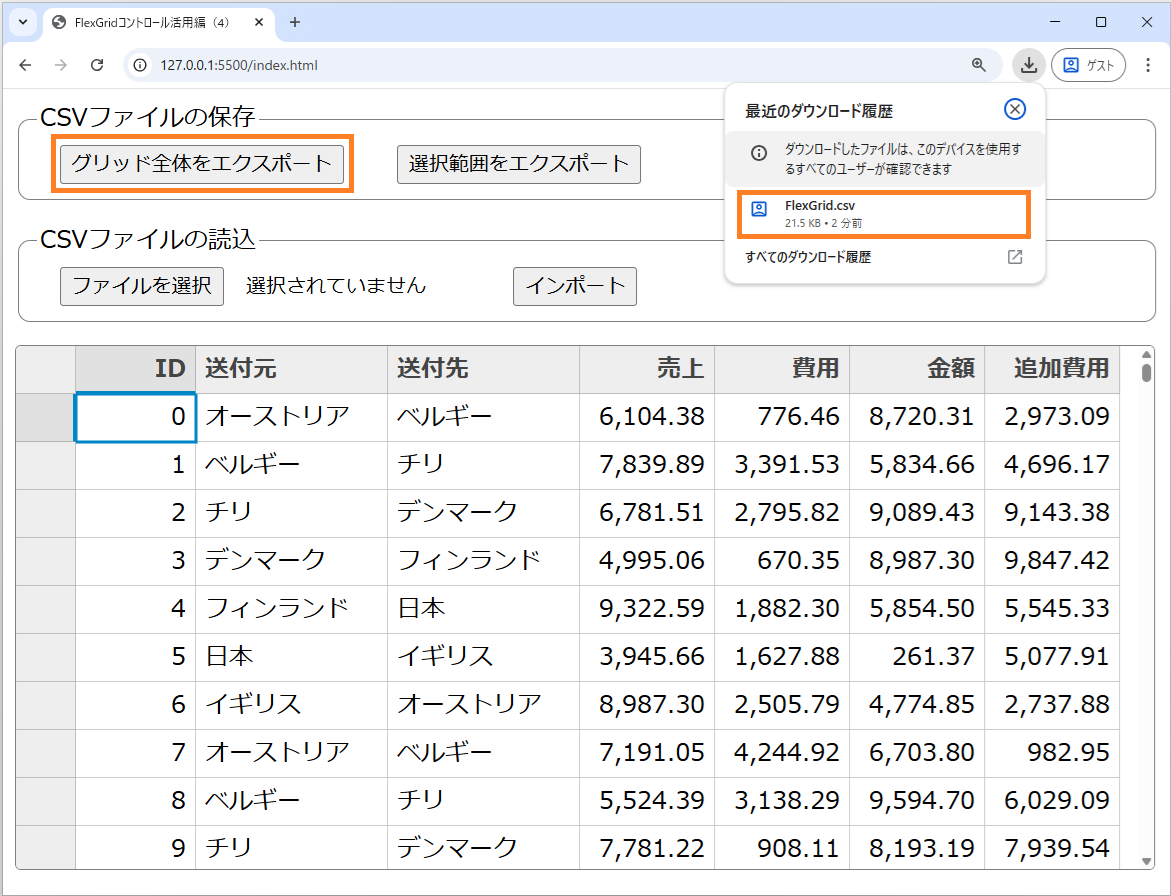
Task: Click the 送付先 column header
Action: (x=483, y=369)
